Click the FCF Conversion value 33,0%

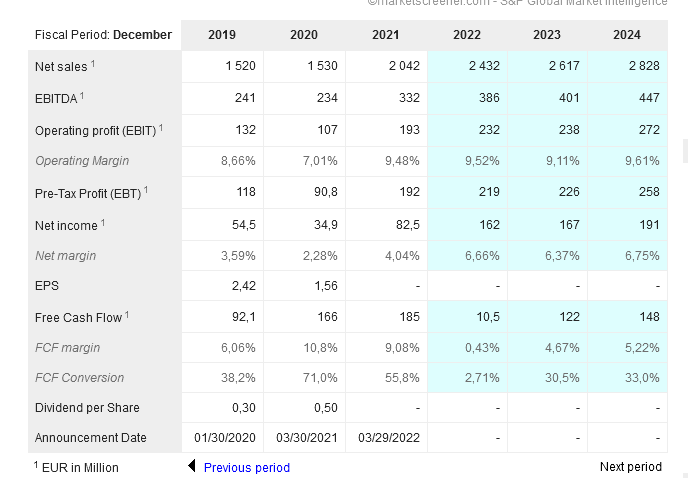pos(642,377)
